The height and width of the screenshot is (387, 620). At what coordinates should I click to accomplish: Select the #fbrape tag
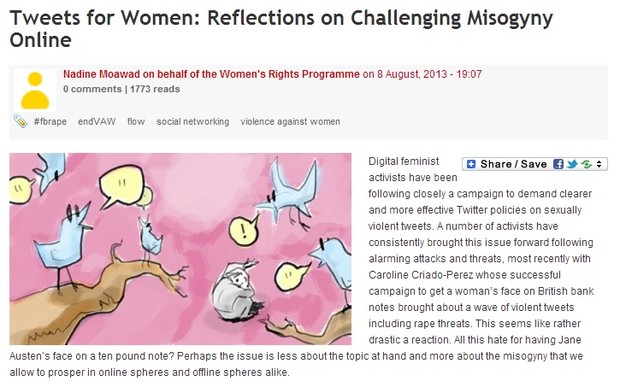tap(50, 122)
